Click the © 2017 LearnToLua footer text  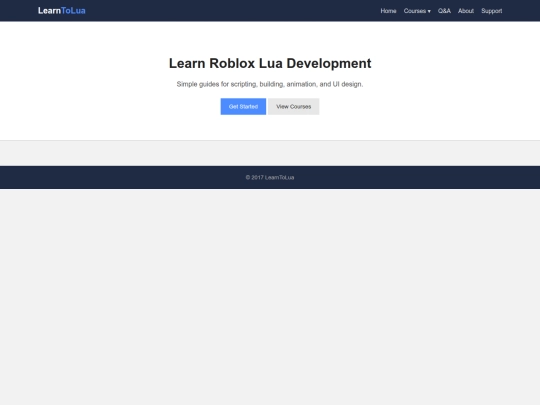270,177
